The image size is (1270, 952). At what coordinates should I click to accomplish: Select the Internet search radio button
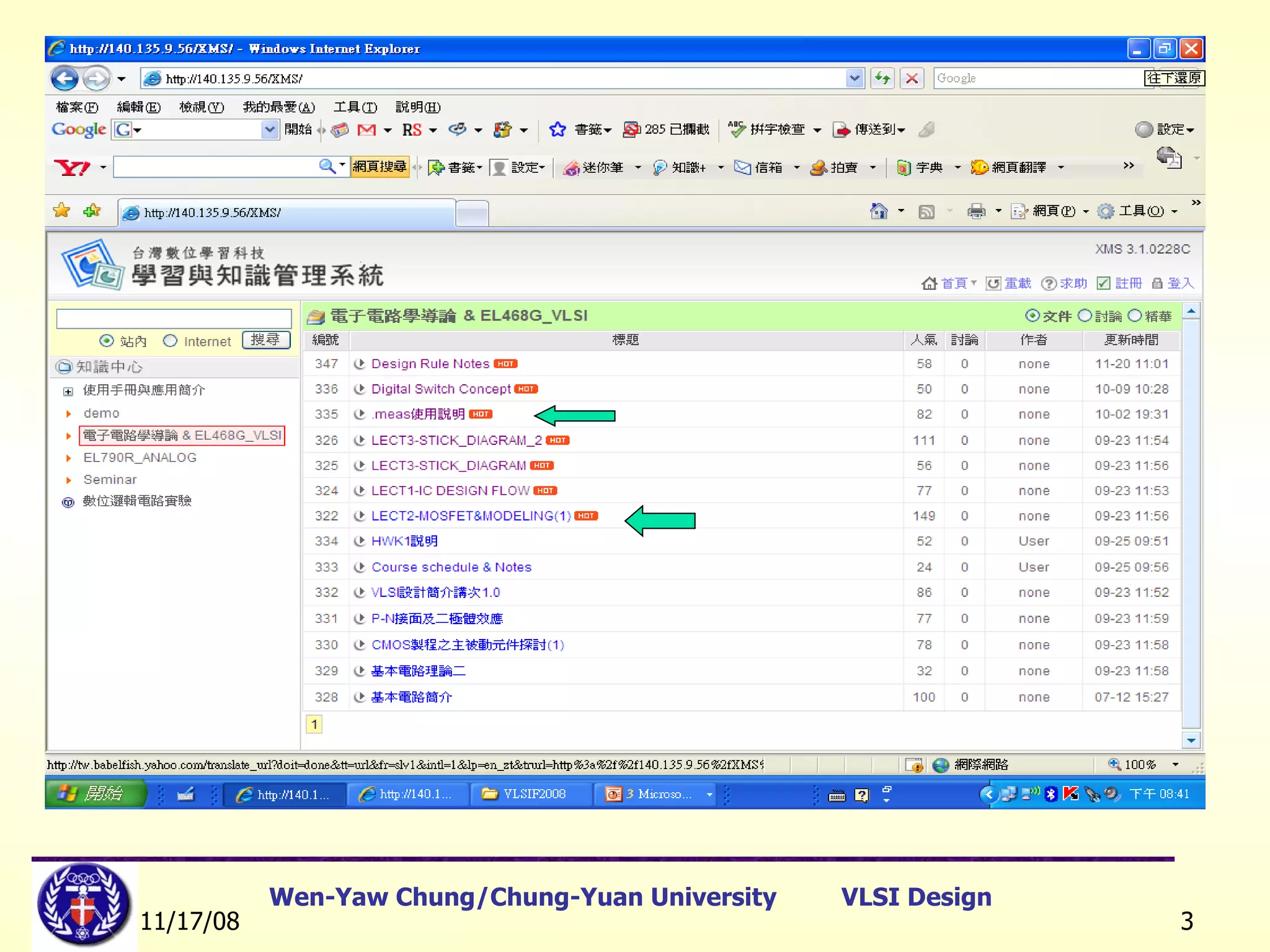click(x=171, y=341)
